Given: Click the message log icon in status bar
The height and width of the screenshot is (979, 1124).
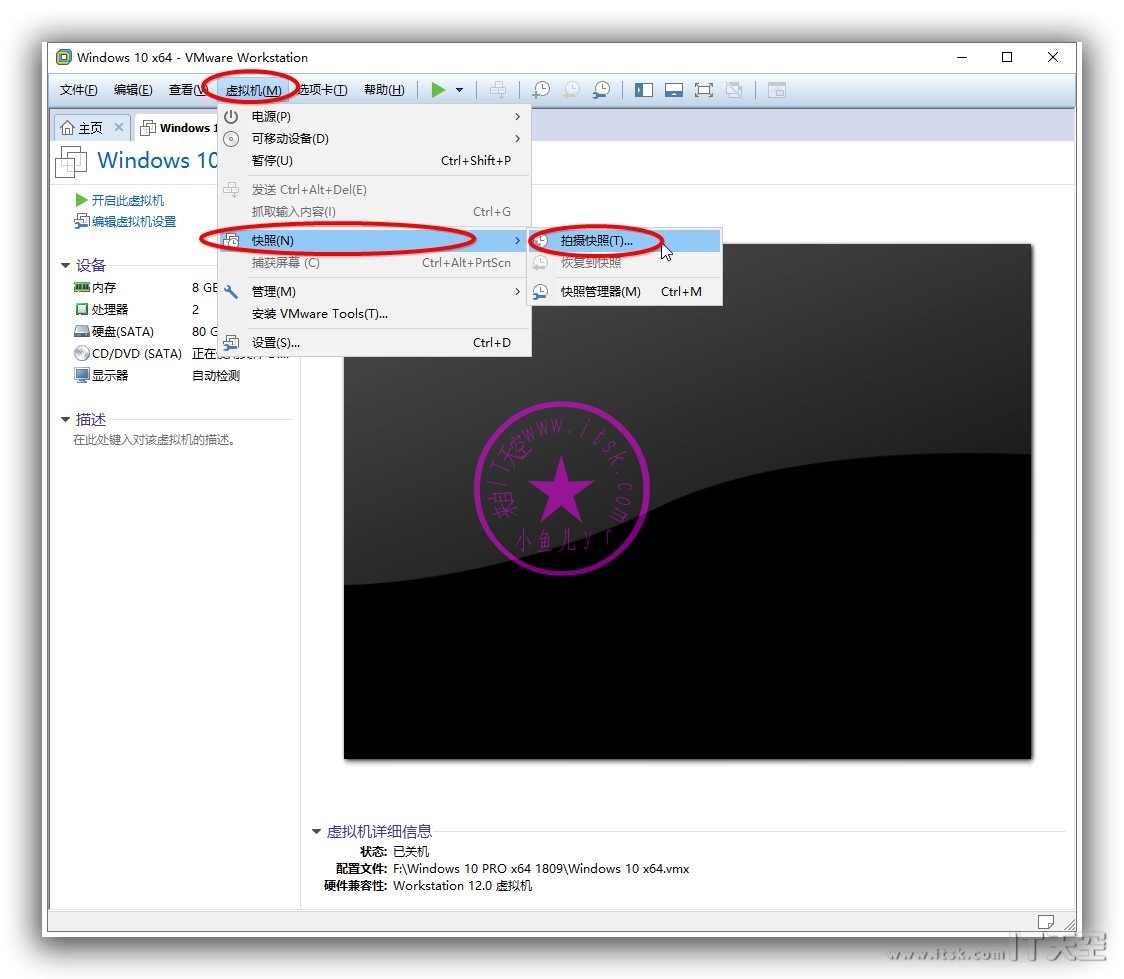Looking at the screenshot, I should (1045, 922).
